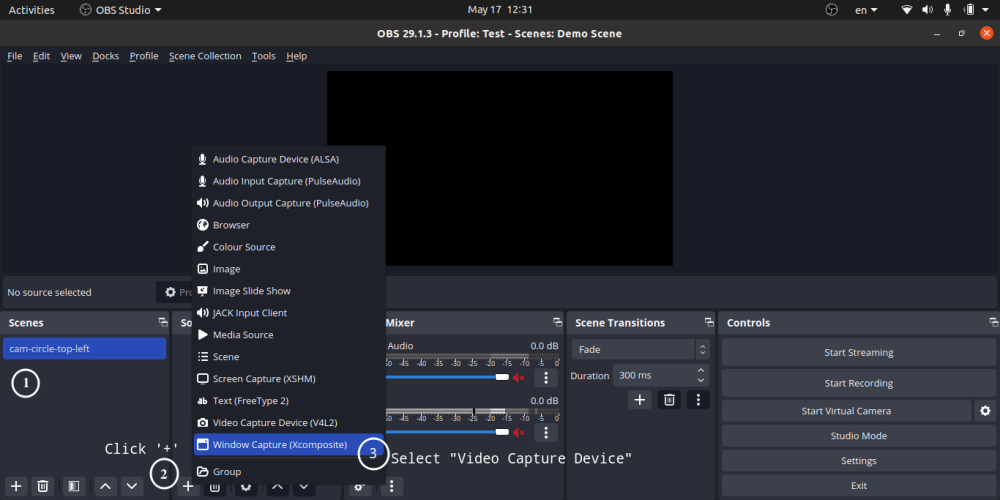Open the OBS Studio app menu in top bar
The height and width of the screenshot is (500, 1000).
coord(121,10)
